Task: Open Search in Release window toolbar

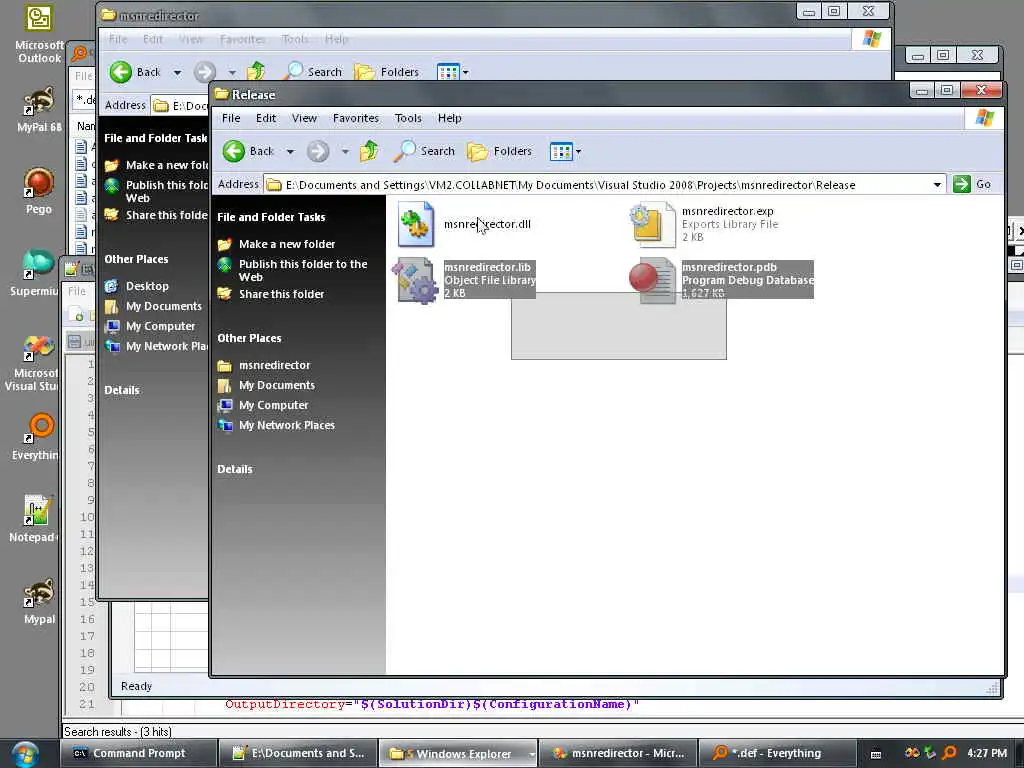Action: (425, 151)
